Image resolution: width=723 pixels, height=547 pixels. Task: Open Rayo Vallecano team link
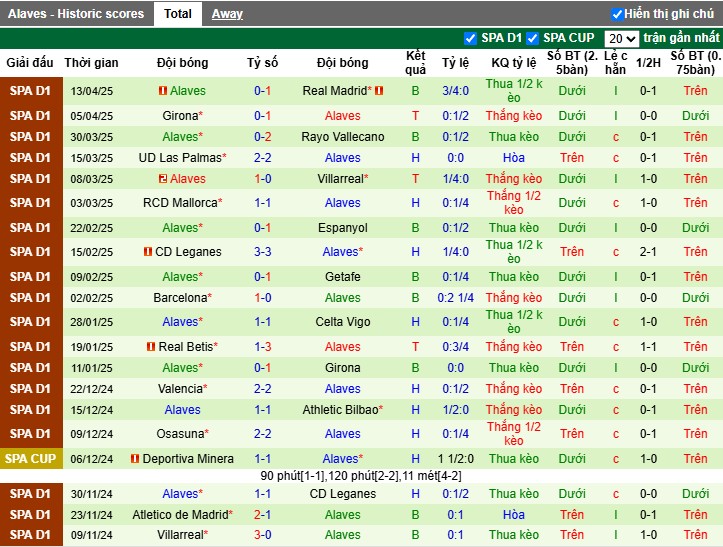pyautogui.click(x=343, y=137)
